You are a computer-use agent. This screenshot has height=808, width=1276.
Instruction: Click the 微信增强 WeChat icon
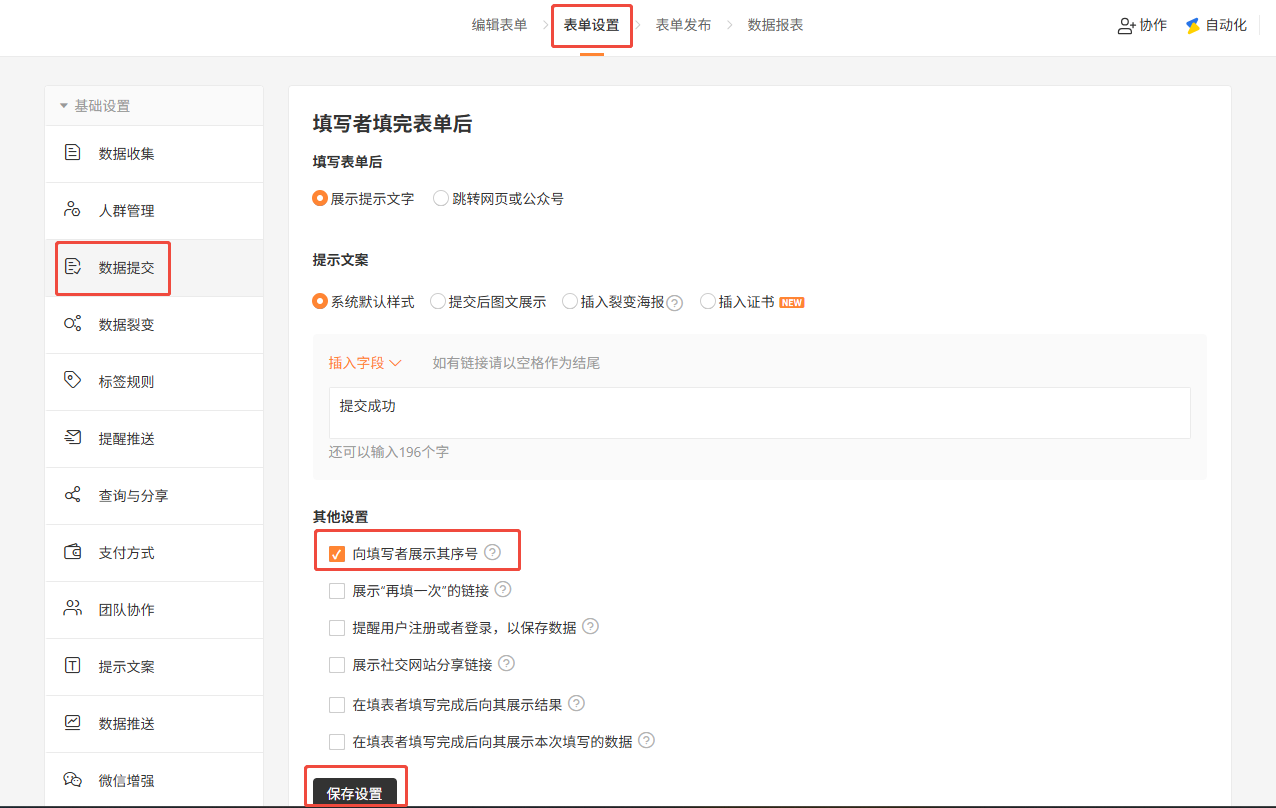[x=72, y=780]
